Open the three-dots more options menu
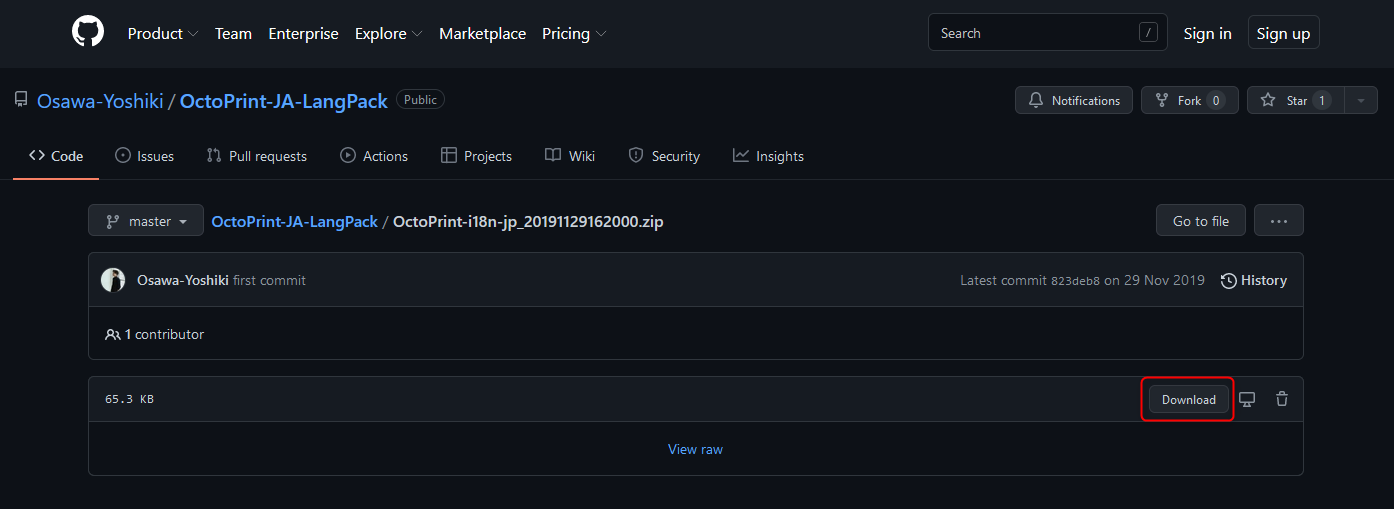 tap(1278, 221)
